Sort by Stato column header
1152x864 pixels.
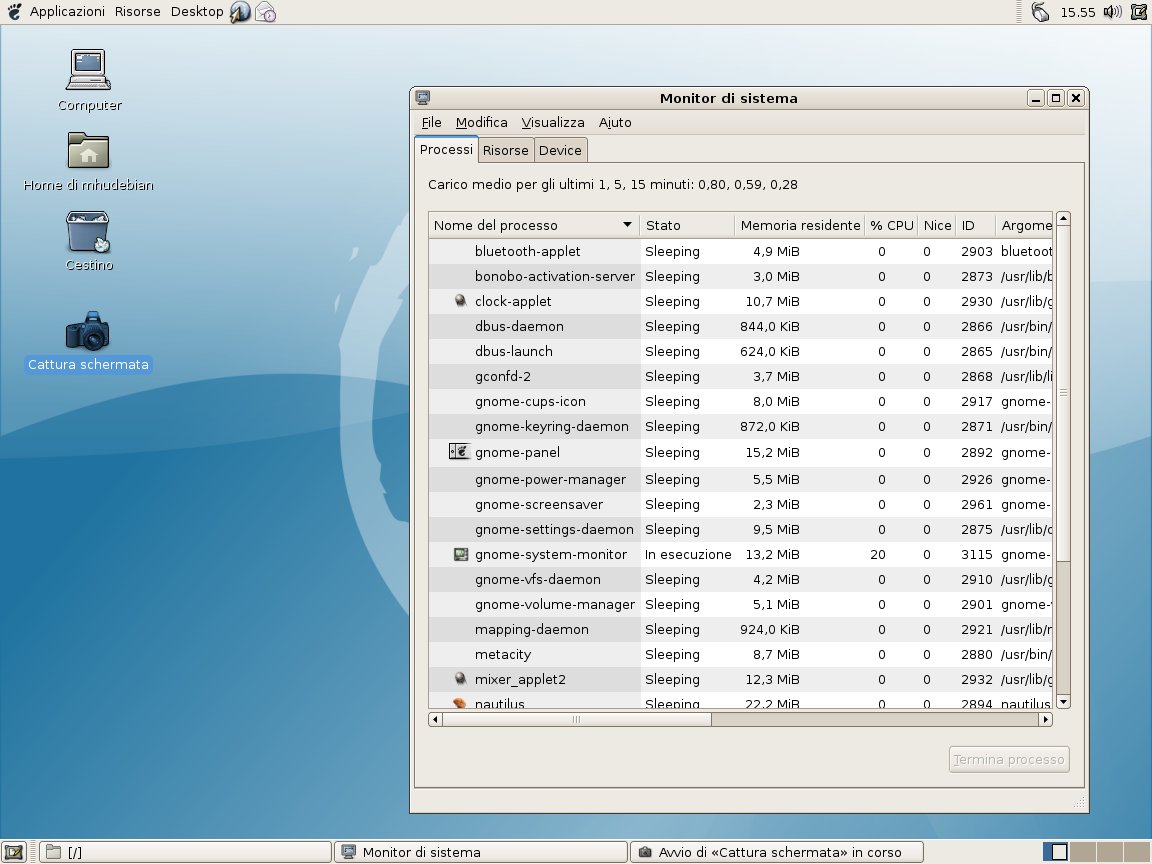coord(687,225)
